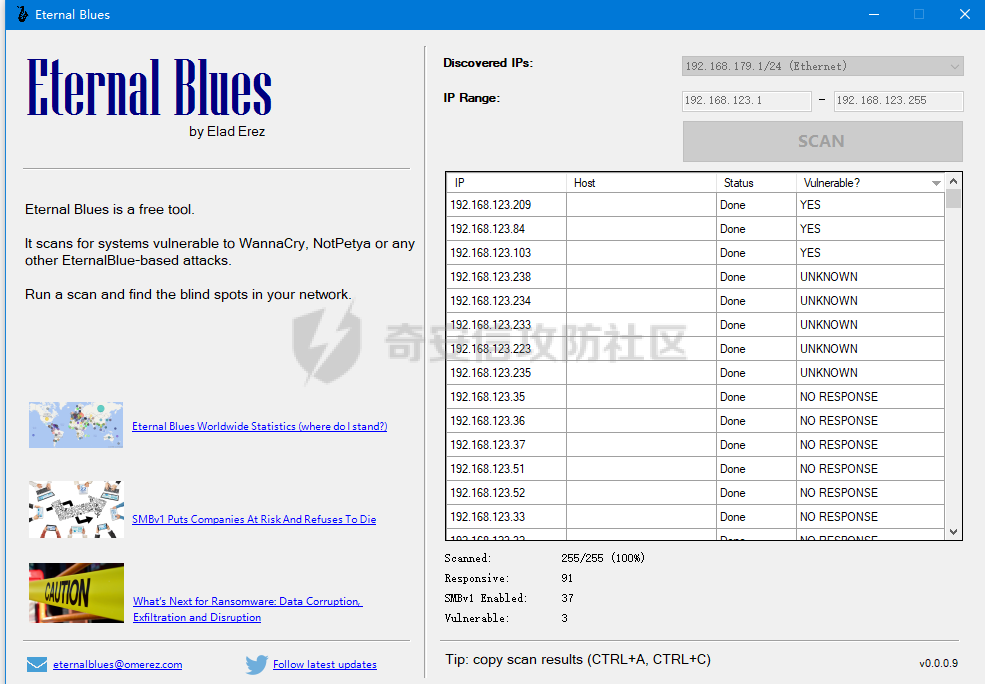Open SMBv1 Puts Companies At Risk link
This screenshot has width=985, height=684.
254,519
